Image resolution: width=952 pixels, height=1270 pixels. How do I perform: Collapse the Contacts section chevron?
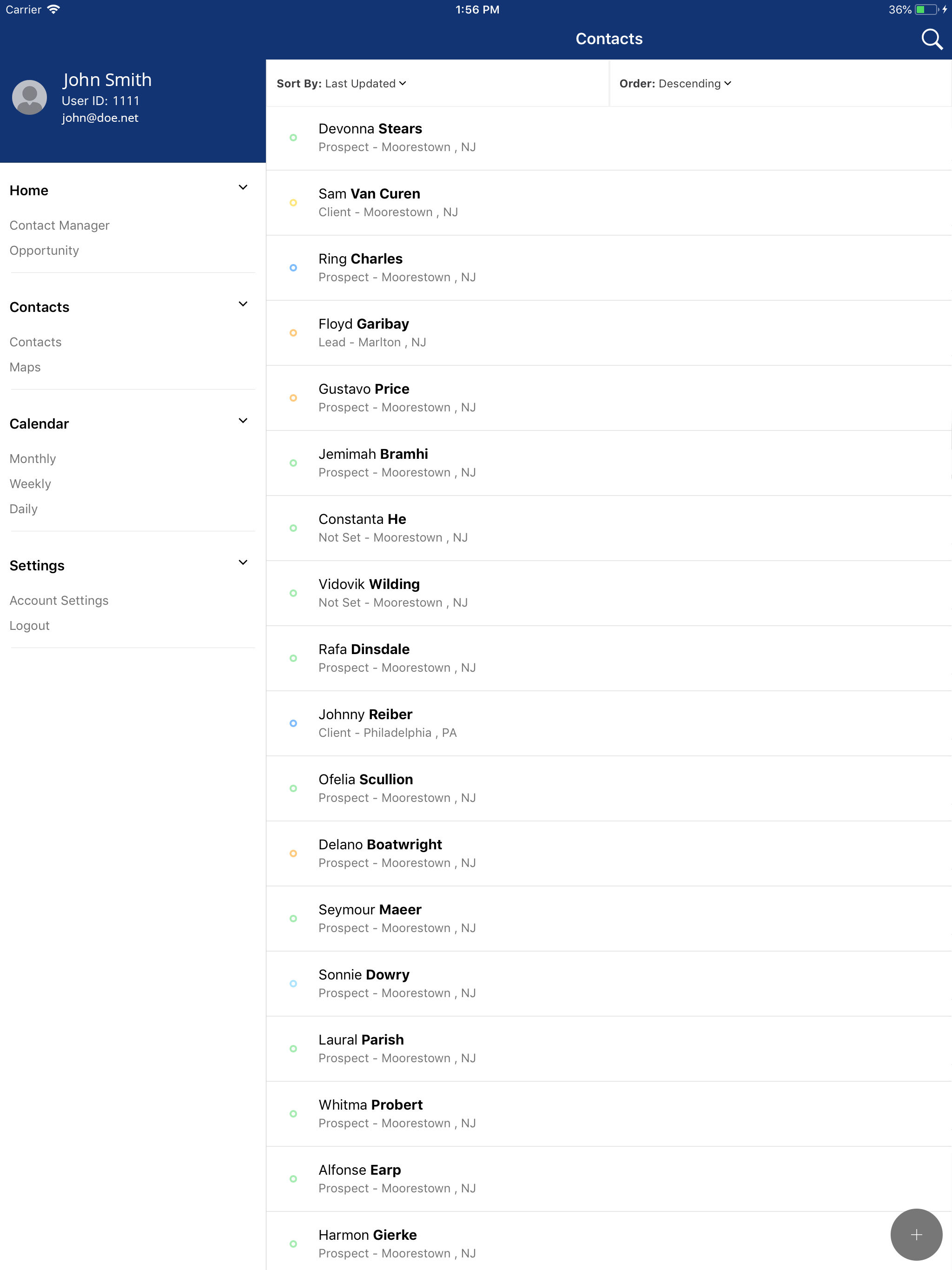tap(243, 304)
